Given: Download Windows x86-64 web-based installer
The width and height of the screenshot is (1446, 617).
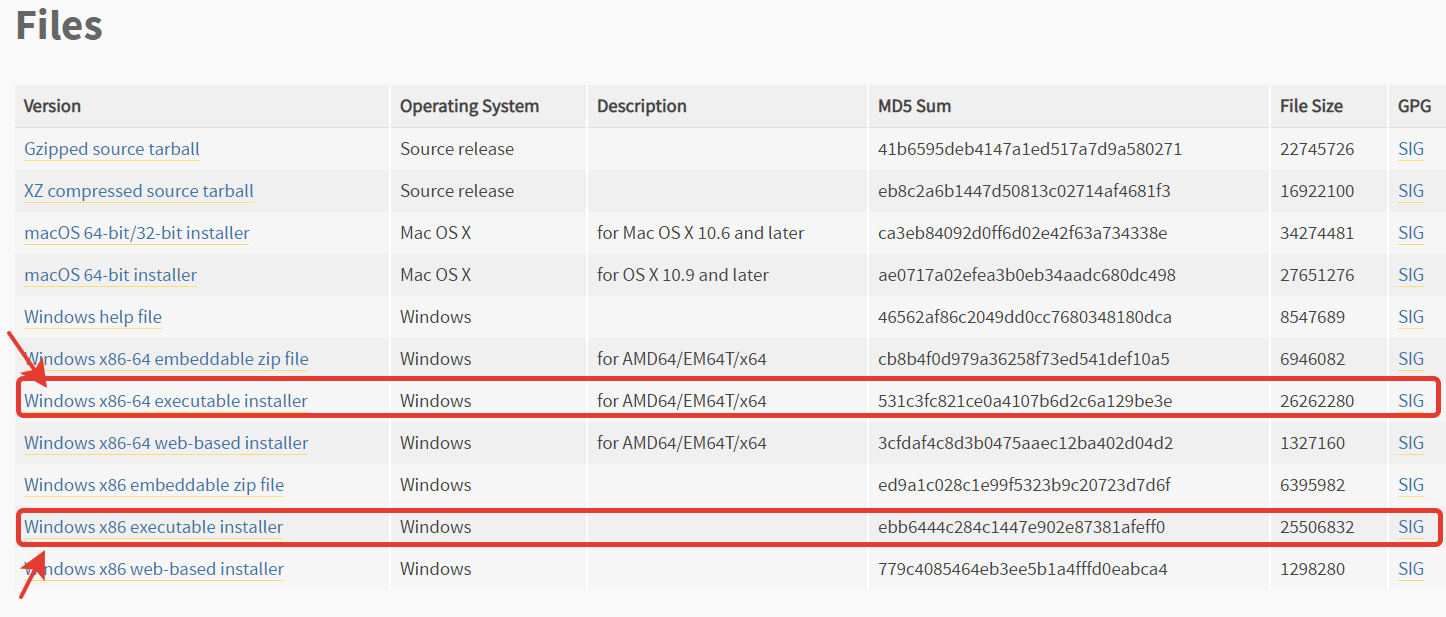Looking at the screenshot, I should click(x=166, y=443).
